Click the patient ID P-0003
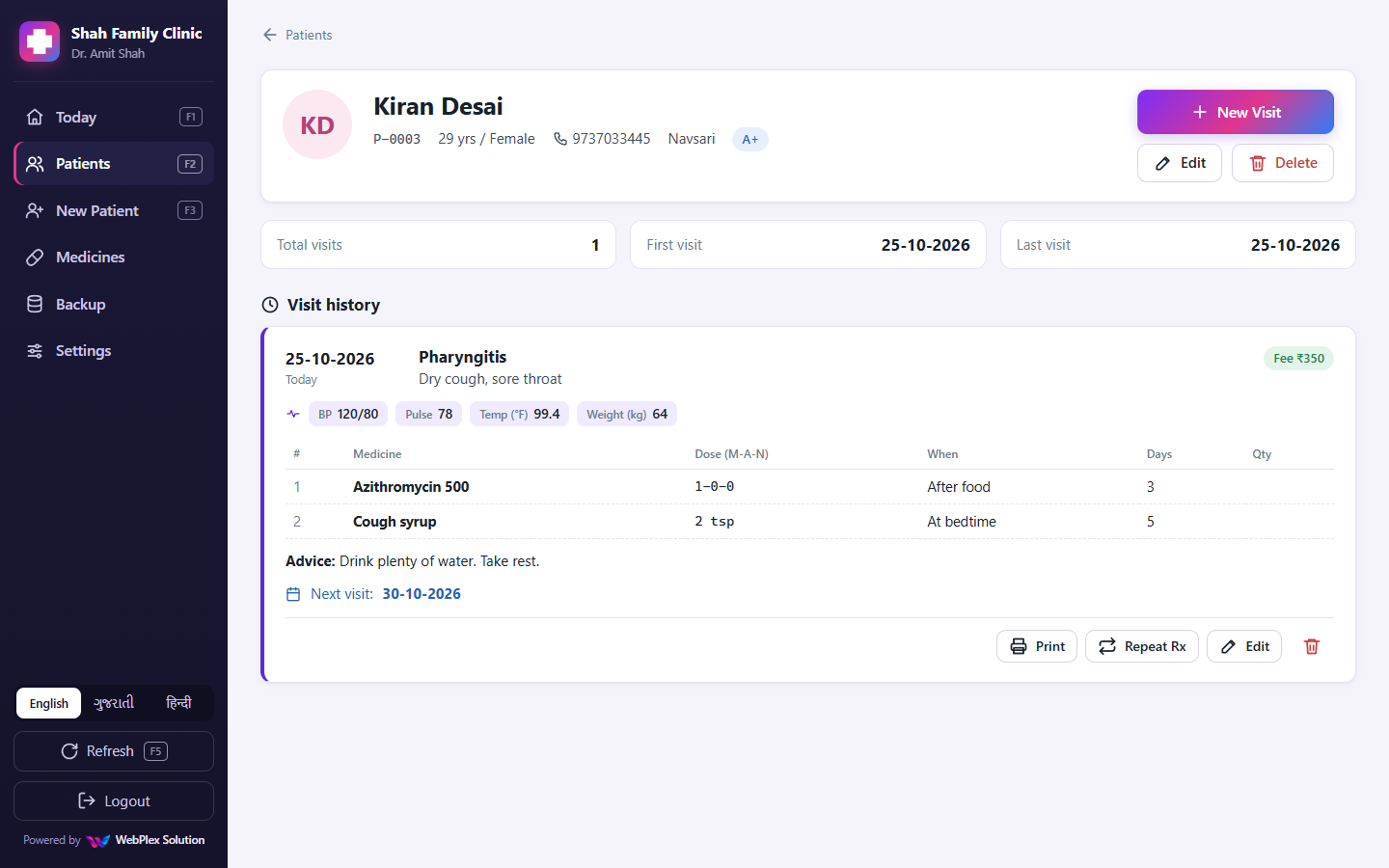Screen dimensions: 1389x868 click(x=397, y=139)
